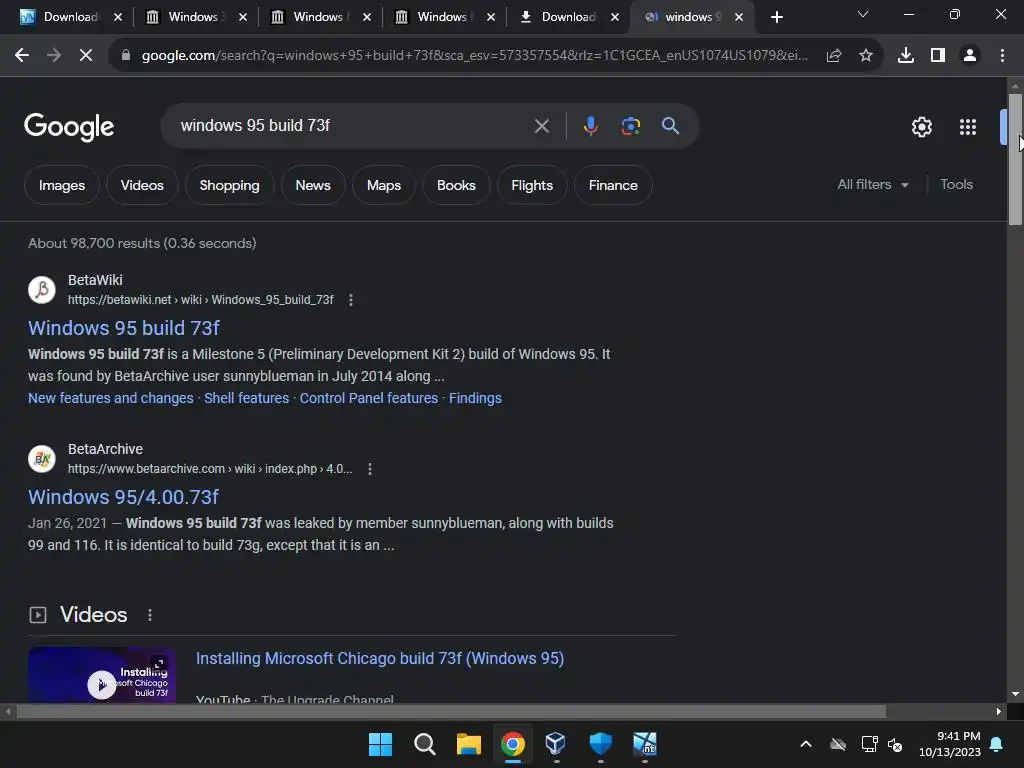The width and height of the screenshot is (1024, 768).
Task: Open File Explorer from taskbar
Action: tap(468, 744)
